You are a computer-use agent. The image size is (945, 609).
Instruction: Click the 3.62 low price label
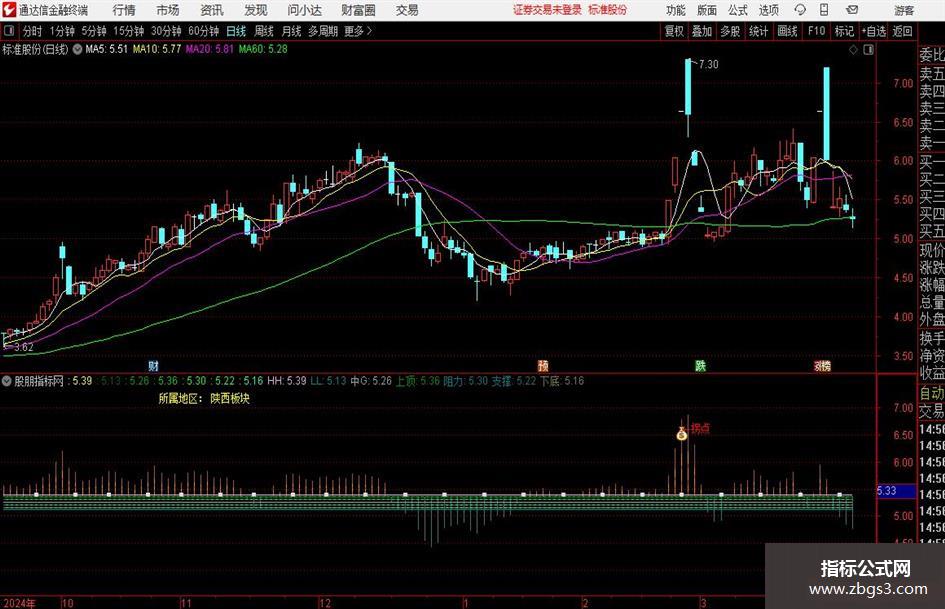pos(24,347)
